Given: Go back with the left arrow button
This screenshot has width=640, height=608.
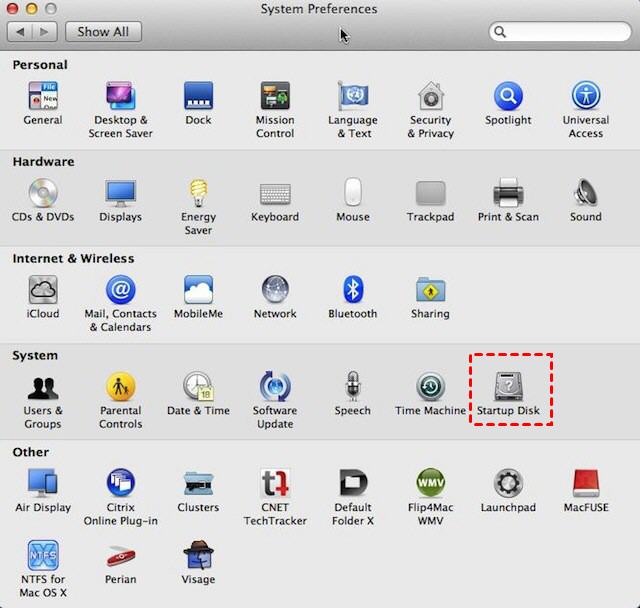Looking at the screenshot, I should (x=20, y=32).
